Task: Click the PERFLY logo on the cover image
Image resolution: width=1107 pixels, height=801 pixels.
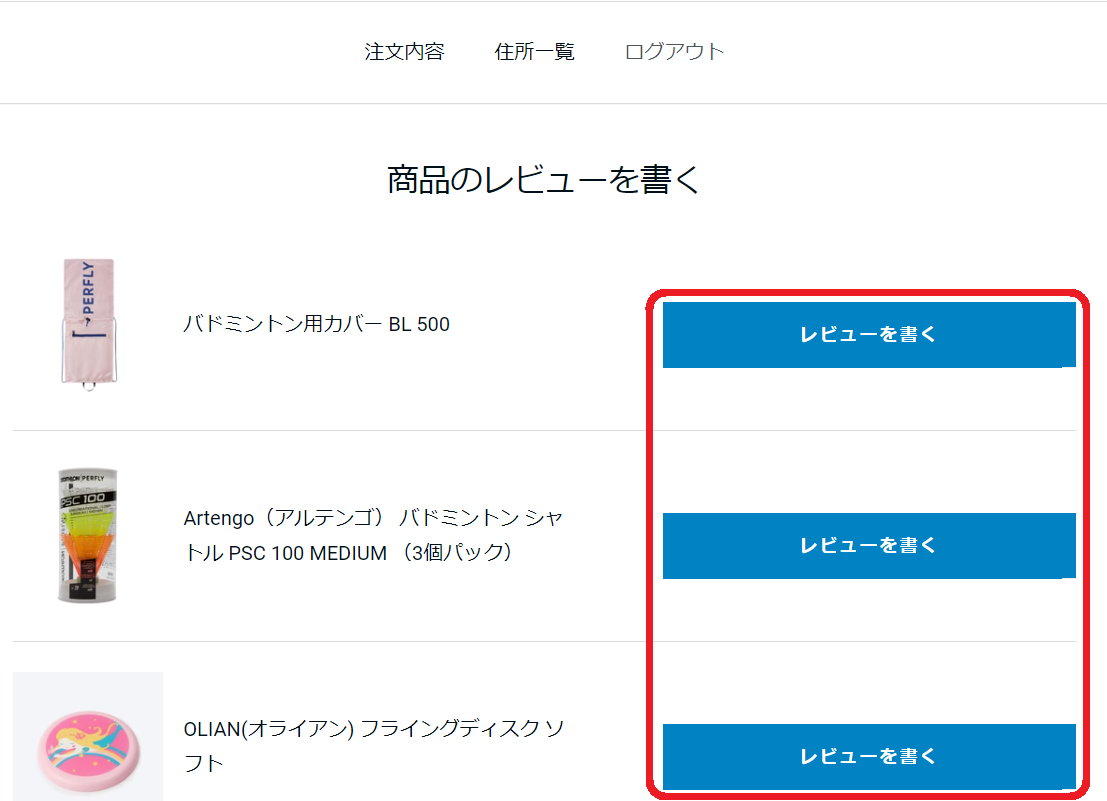Action: [x=88, y=288]
